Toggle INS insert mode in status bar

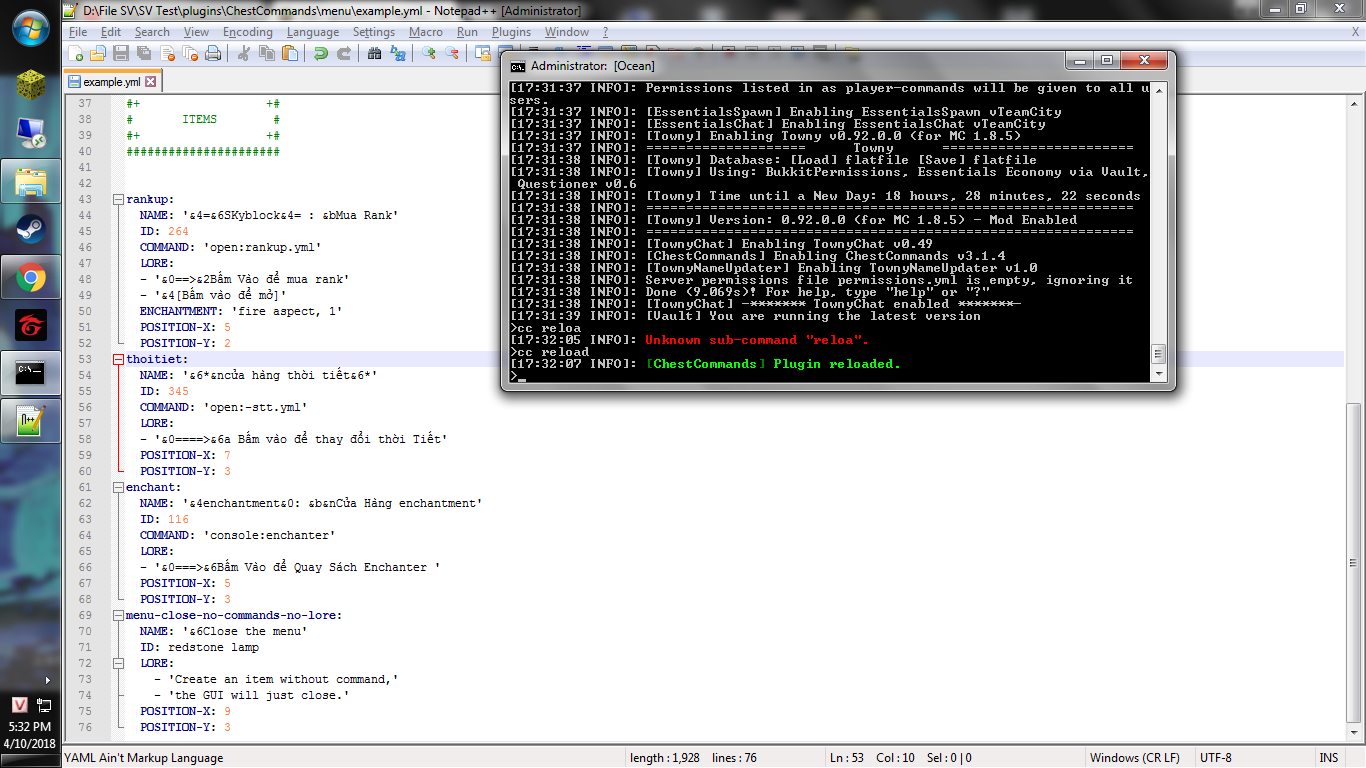[x=1328, y=758]
